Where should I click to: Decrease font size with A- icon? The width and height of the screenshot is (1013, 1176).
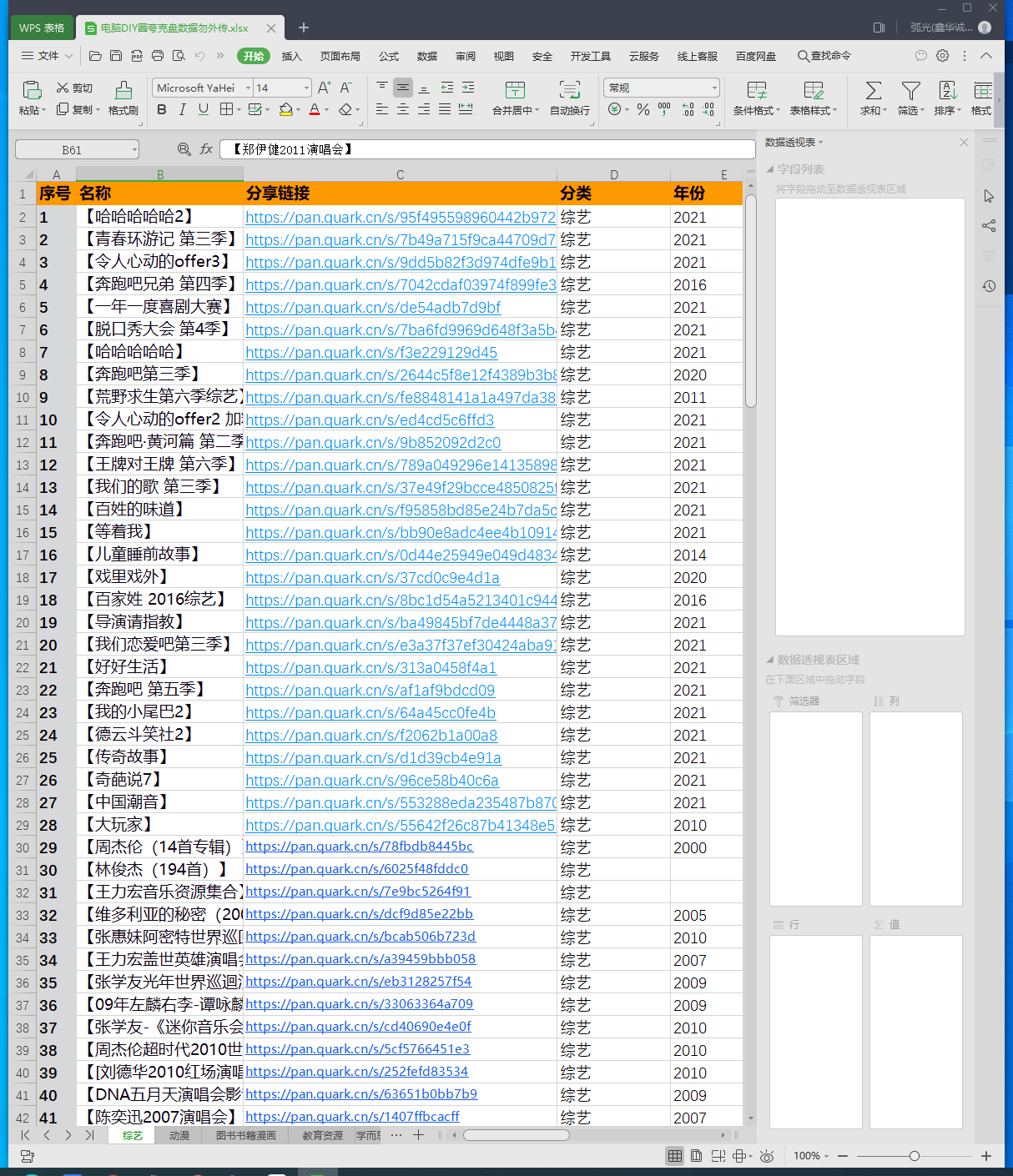[x=346, y=88]
